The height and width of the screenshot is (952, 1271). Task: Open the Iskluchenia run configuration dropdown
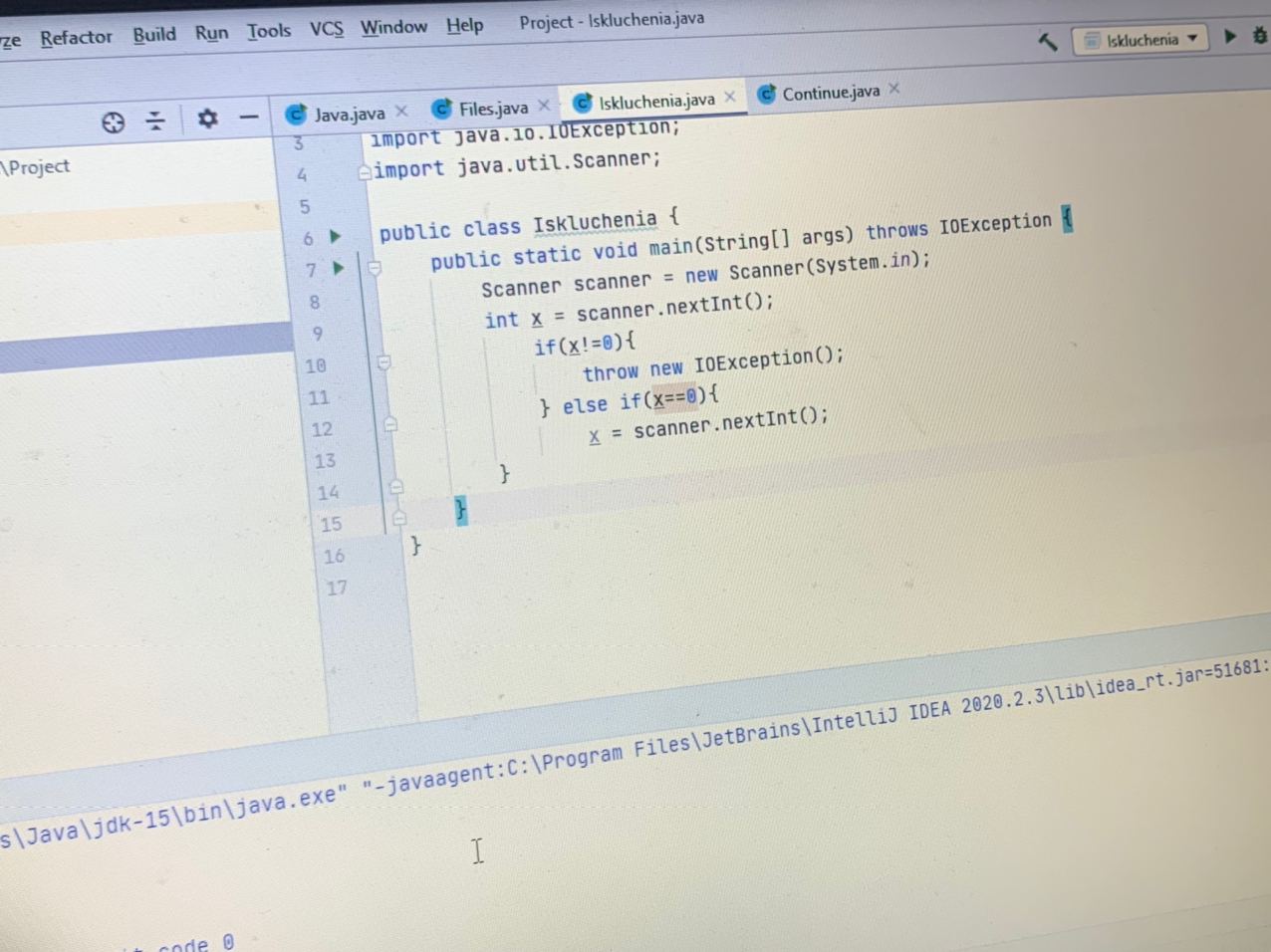[1141, 40]
